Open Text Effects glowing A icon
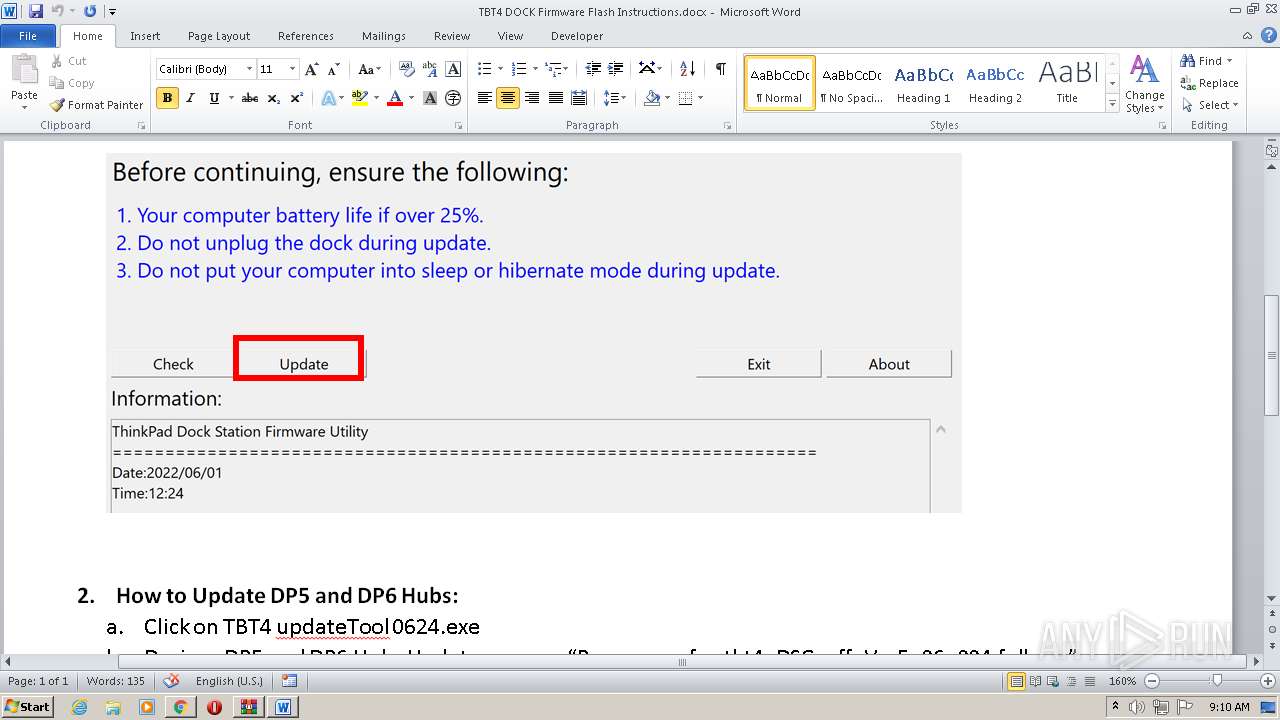 [328, 98]
